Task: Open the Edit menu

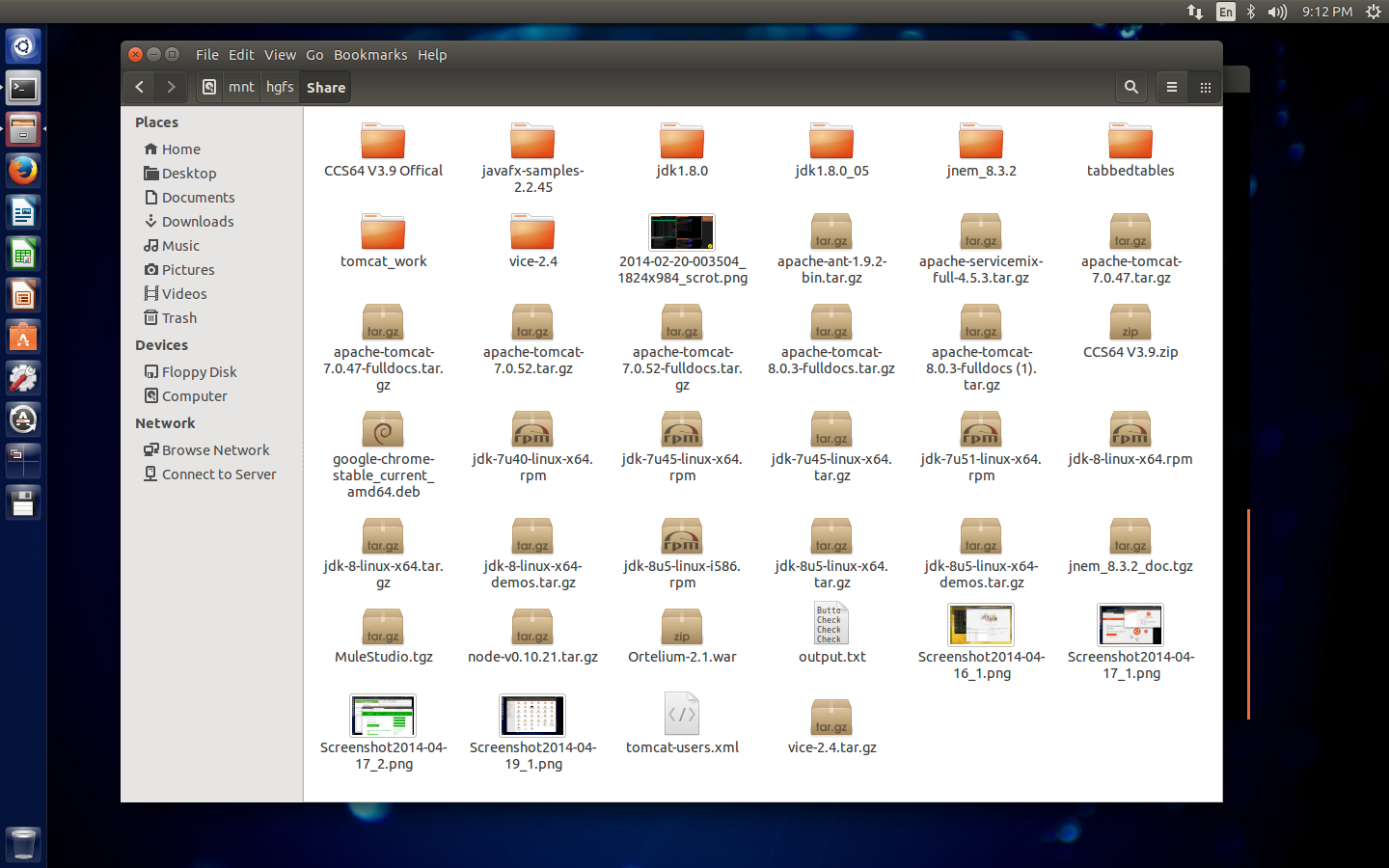Action: [241, 55]
